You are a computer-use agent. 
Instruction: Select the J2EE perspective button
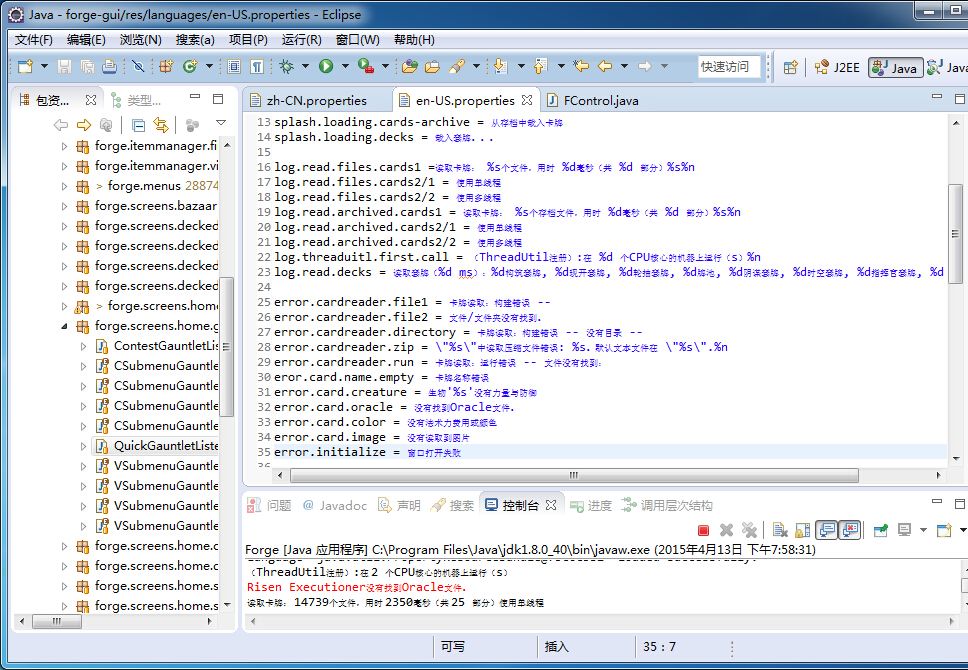coord(836,67)
